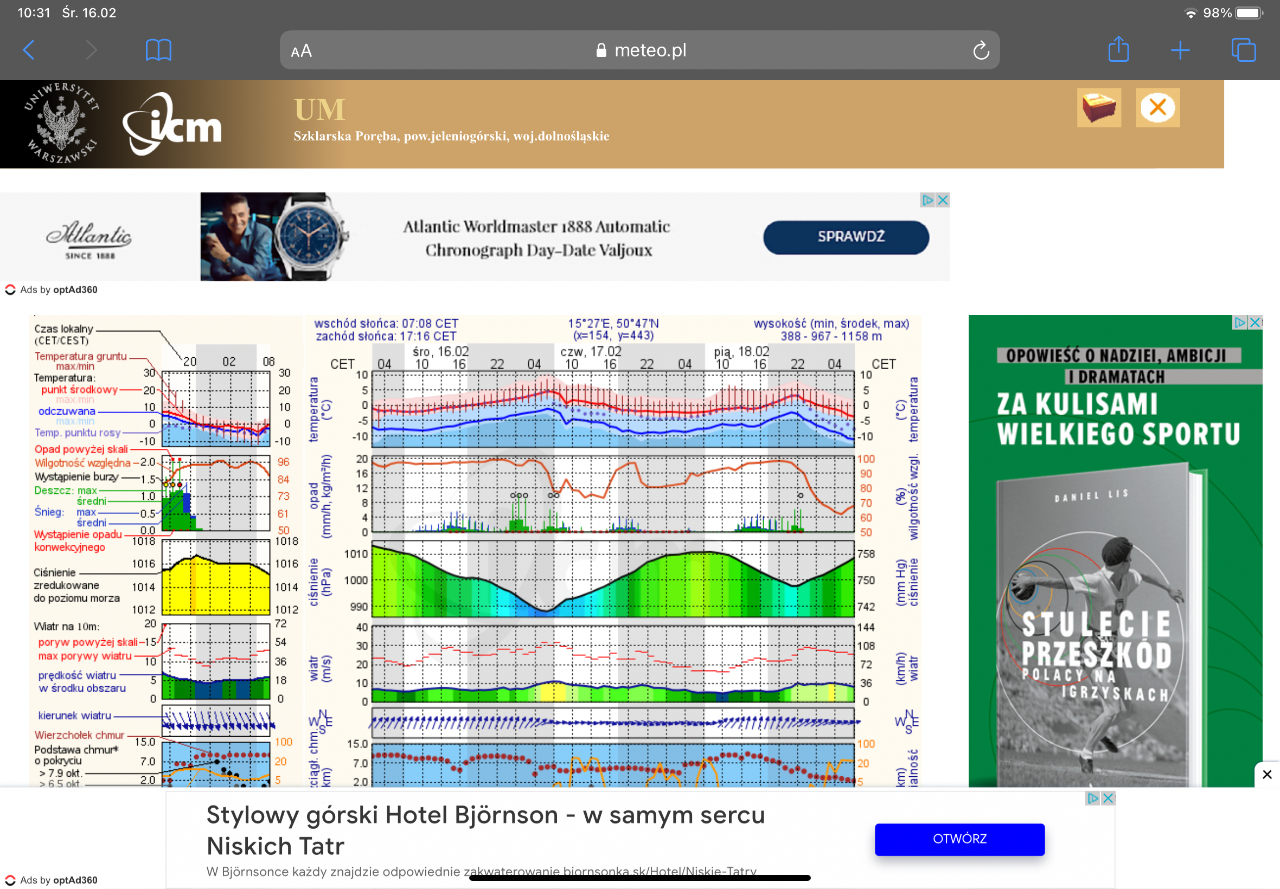Click the orange X close icon in header
The image size is (1280, 889).
(1158, 107)
